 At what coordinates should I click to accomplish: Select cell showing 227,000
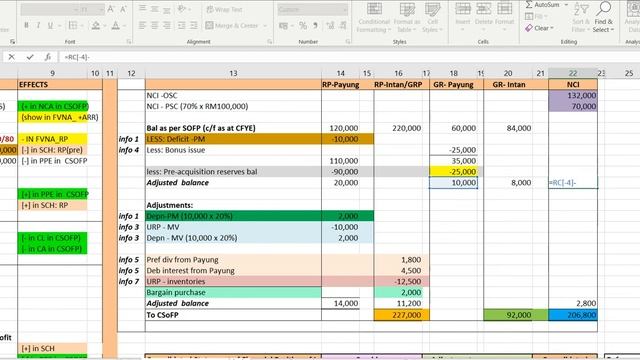[401, 315]
